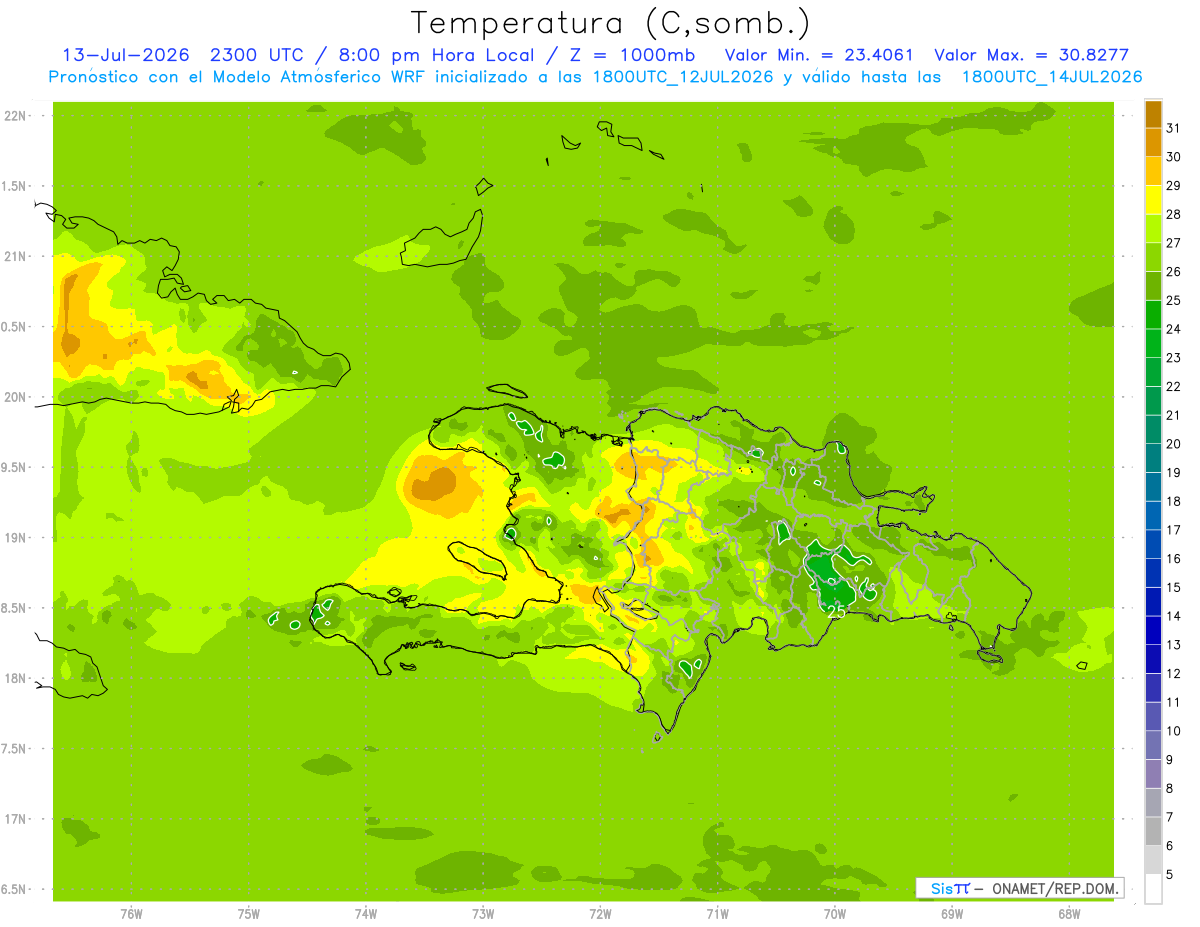This screenshot has height=927, width=1200.
Task: Click the "73W" longitude label
Action: coord(483,913)
